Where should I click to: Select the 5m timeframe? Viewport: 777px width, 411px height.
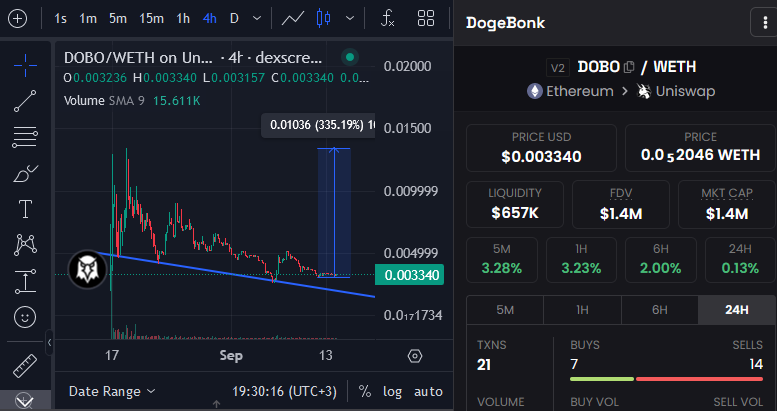pos(117,19)
